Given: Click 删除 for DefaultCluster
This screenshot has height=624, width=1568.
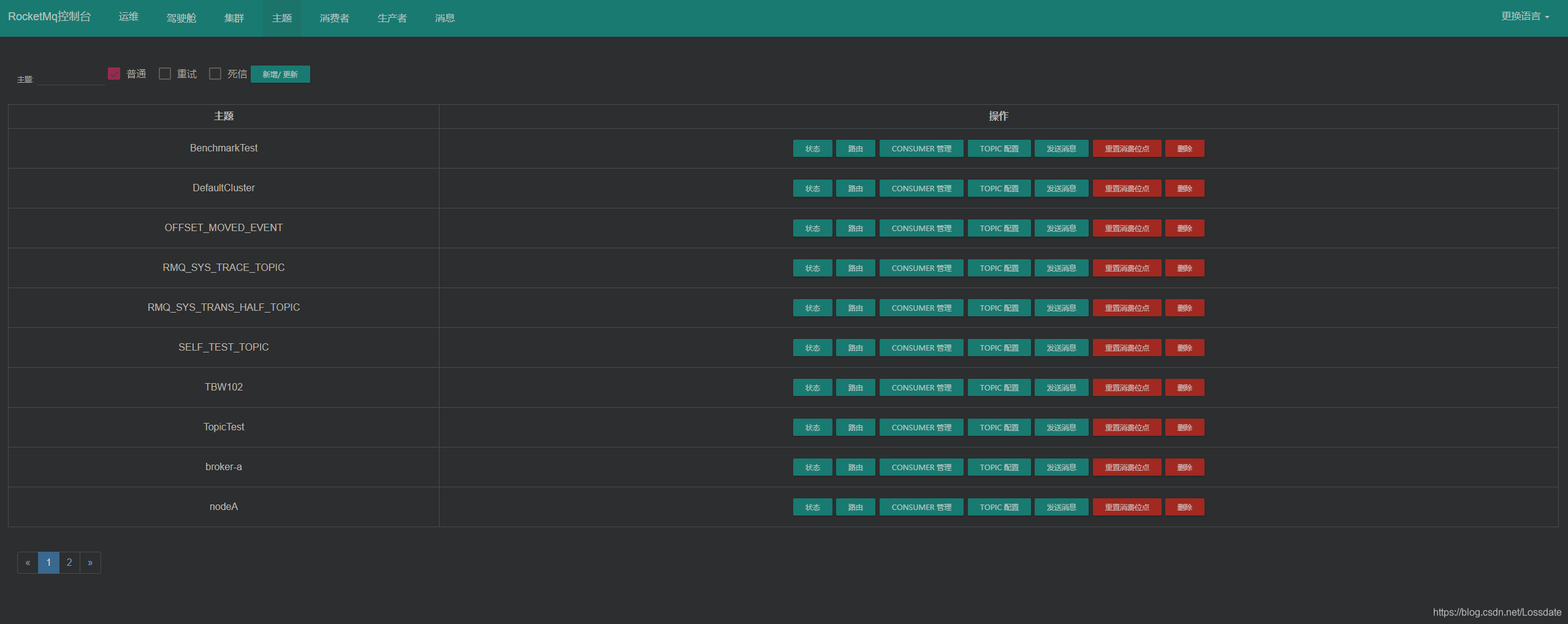Looking at the screenshot, I should coord(1185,188).
